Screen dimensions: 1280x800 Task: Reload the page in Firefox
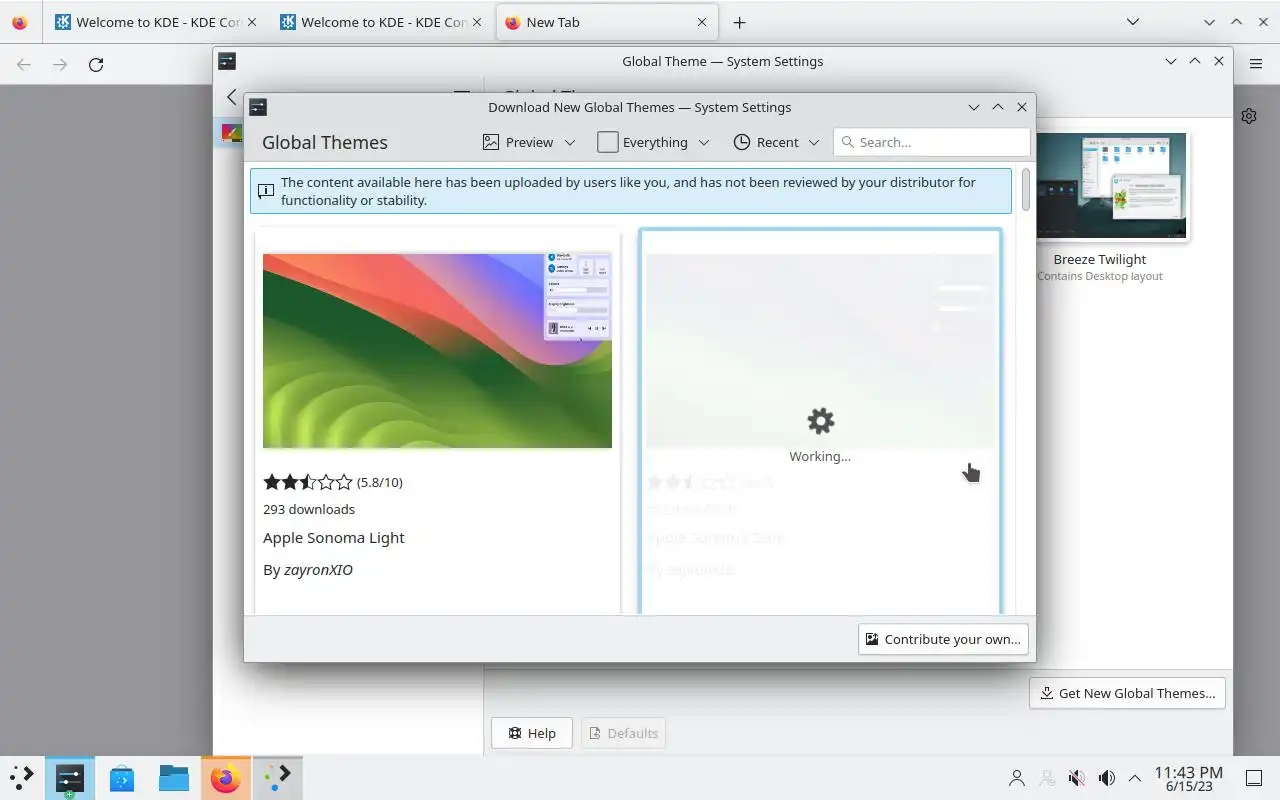coord(96,64)
